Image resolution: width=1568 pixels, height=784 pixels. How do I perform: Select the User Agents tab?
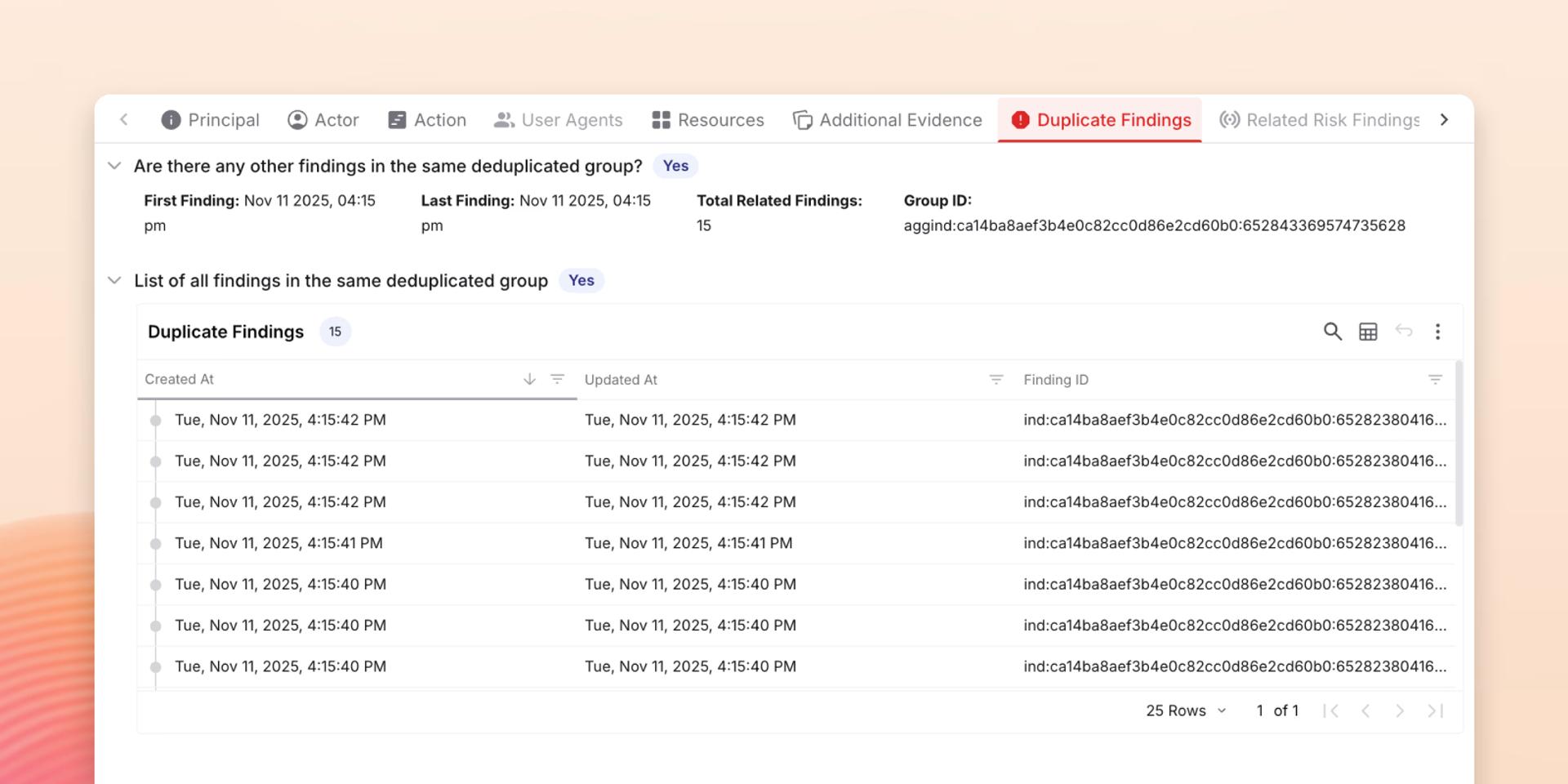point(559,120)
